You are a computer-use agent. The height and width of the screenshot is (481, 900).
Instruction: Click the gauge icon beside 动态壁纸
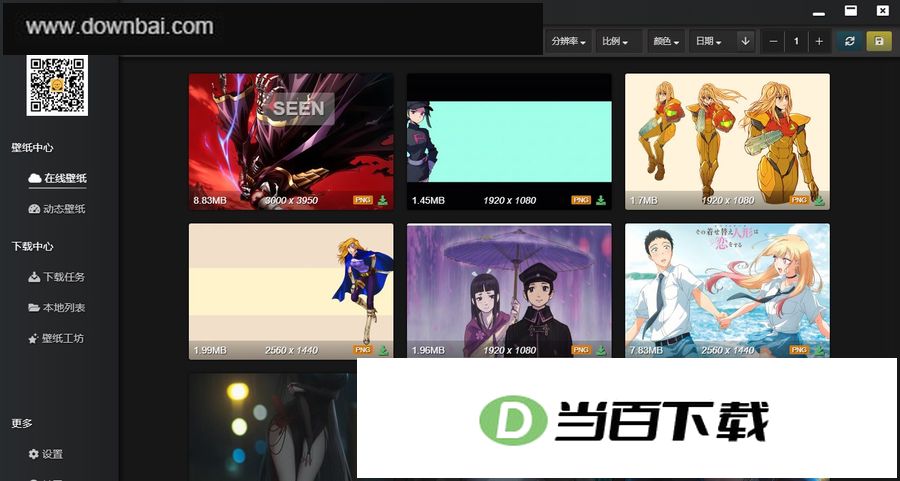pyautogui.click(x=34, y=209)
